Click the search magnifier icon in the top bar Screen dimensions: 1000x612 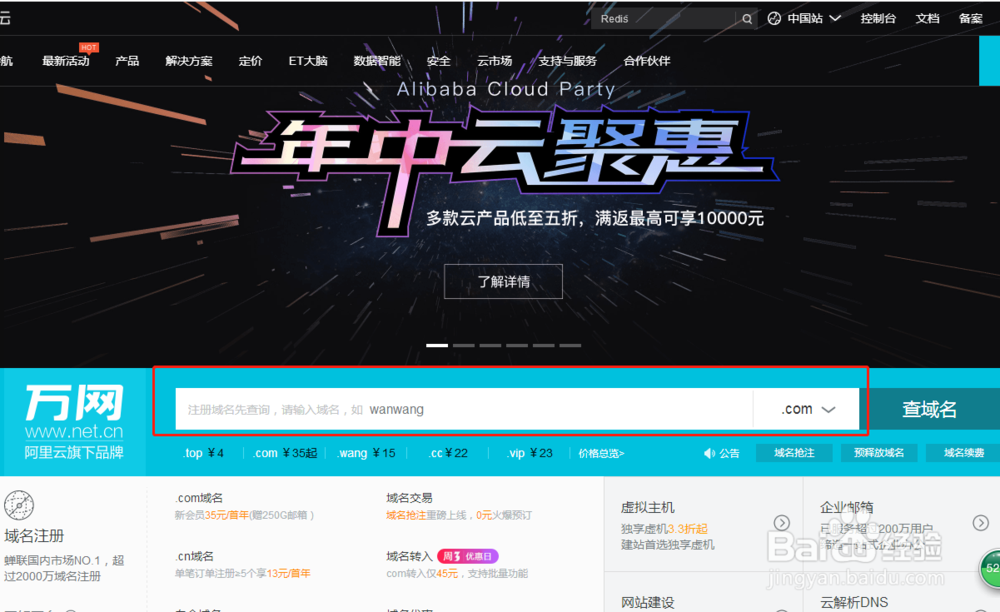[x=747, y=18]
